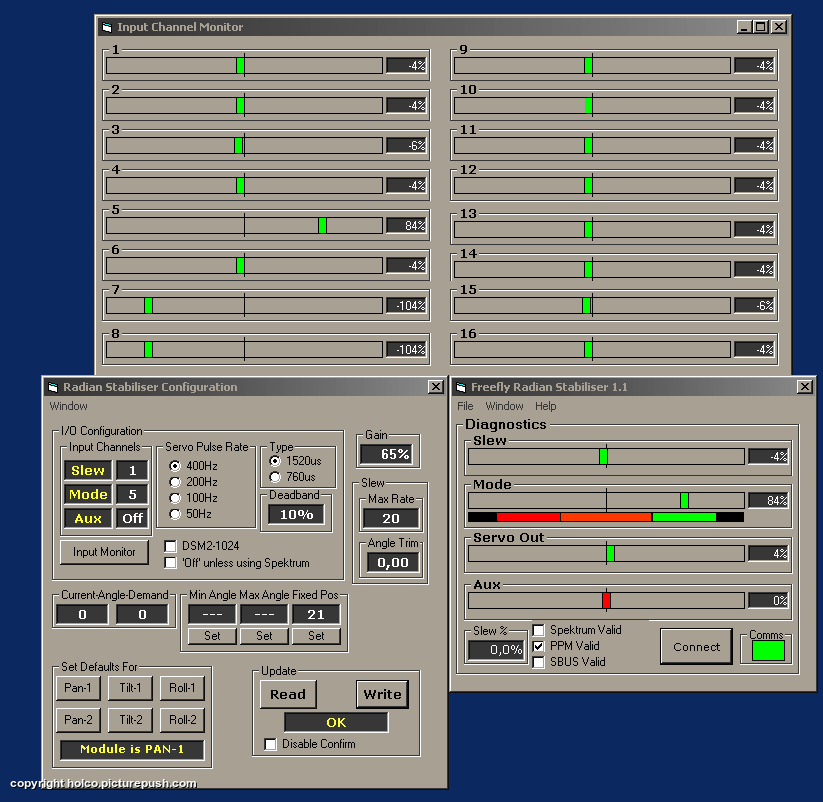
Task: Click the Radian Stabiliser Configuration title icon
Action: (x=53, y=387)
